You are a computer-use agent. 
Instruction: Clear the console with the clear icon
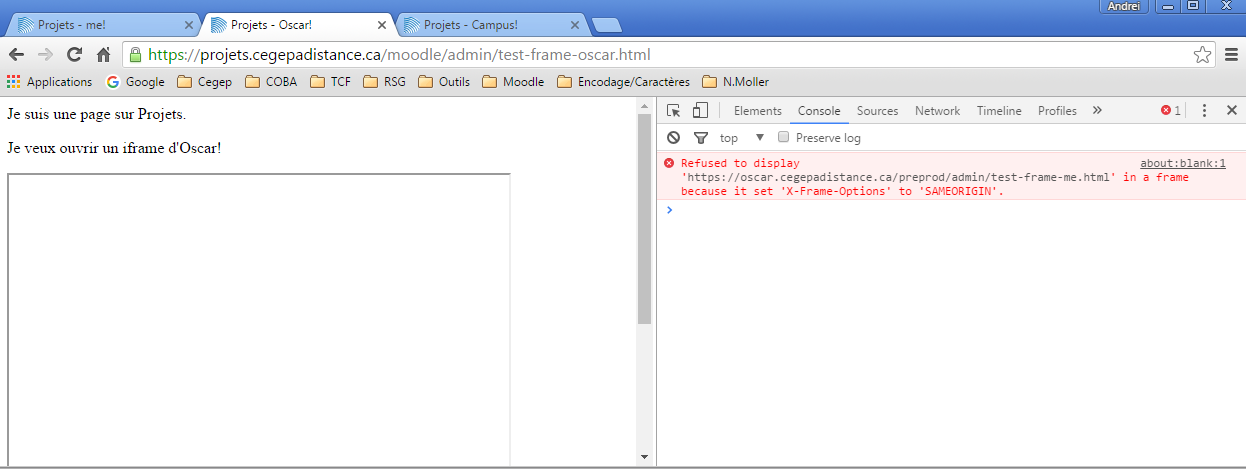click(674, 138)
